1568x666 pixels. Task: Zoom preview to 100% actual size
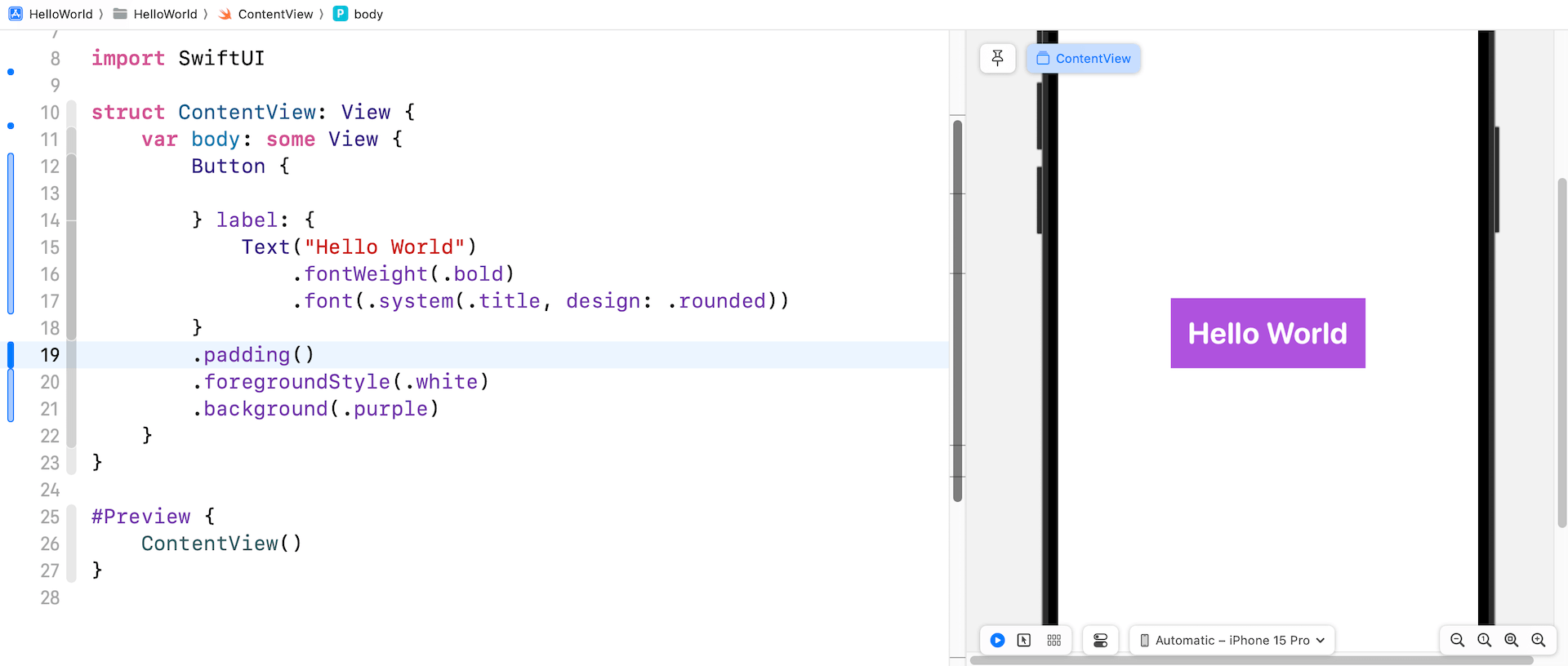(x=1484, y=641)
